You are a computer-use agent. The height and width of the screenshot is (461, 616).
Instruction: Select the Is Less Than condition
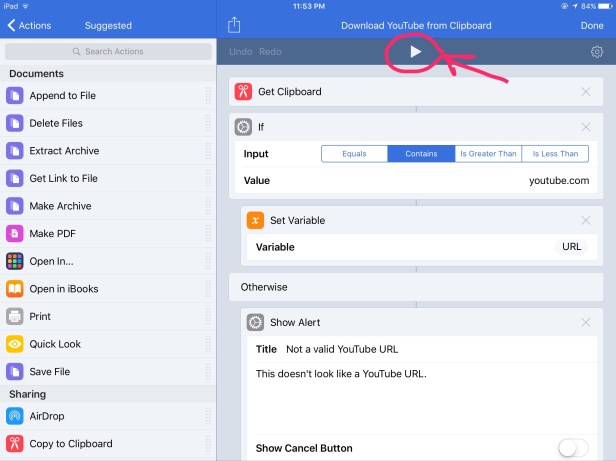pos(555,154)
